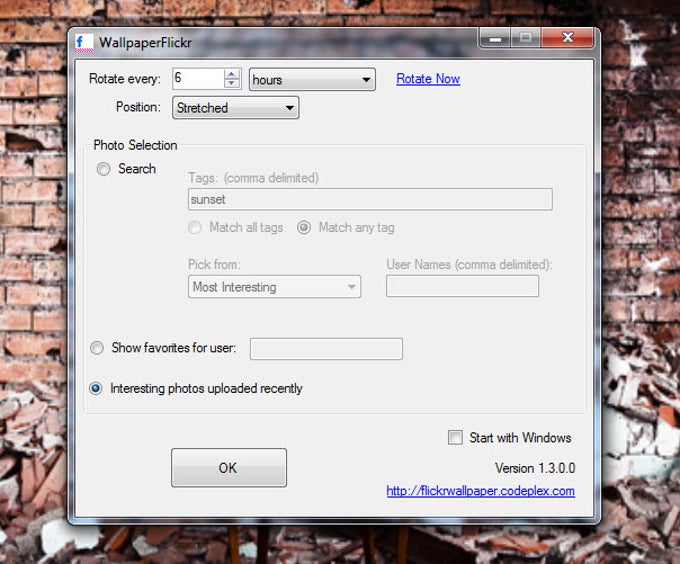Viewport: 680px width, 564px height.
Task: Minimize the WallpaperFlickr window
Action: [x=495, y=38]
